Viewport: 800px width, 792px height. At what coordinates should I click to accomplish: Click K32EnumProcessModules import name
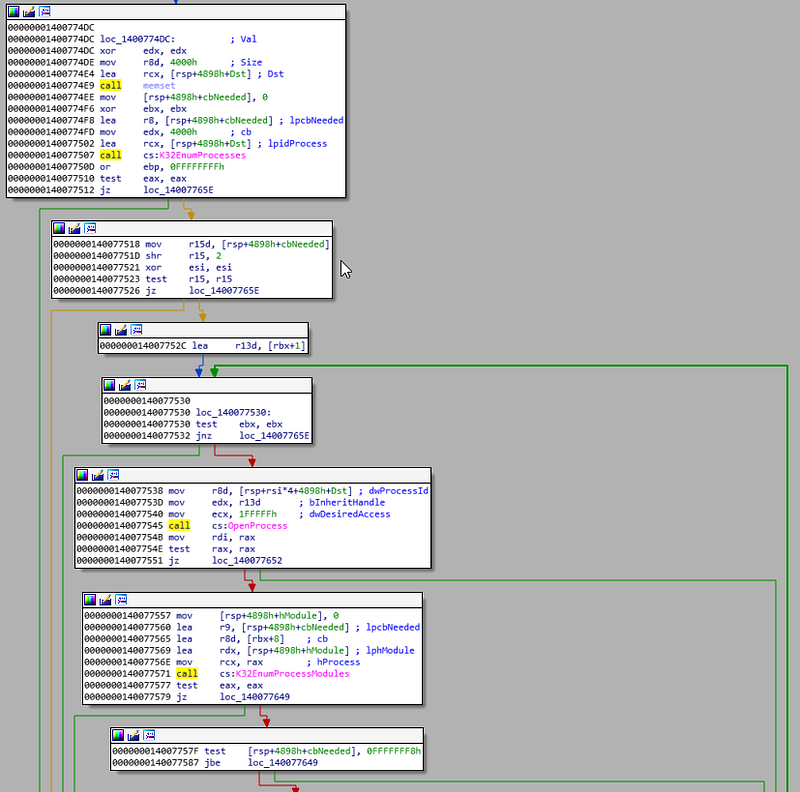pos(292,674)
